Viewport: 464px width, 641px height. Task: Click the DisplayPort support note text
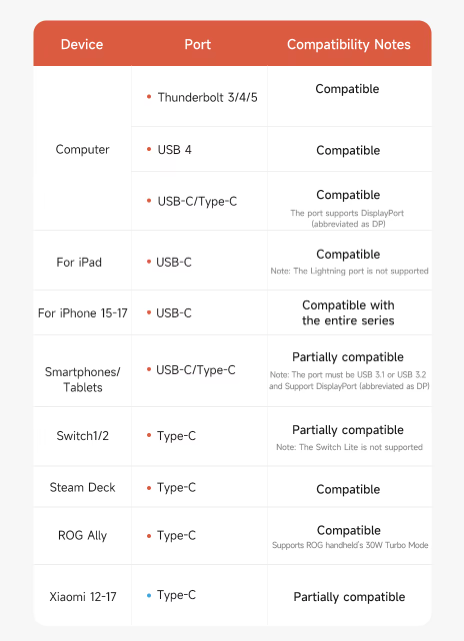pos(347,218)
